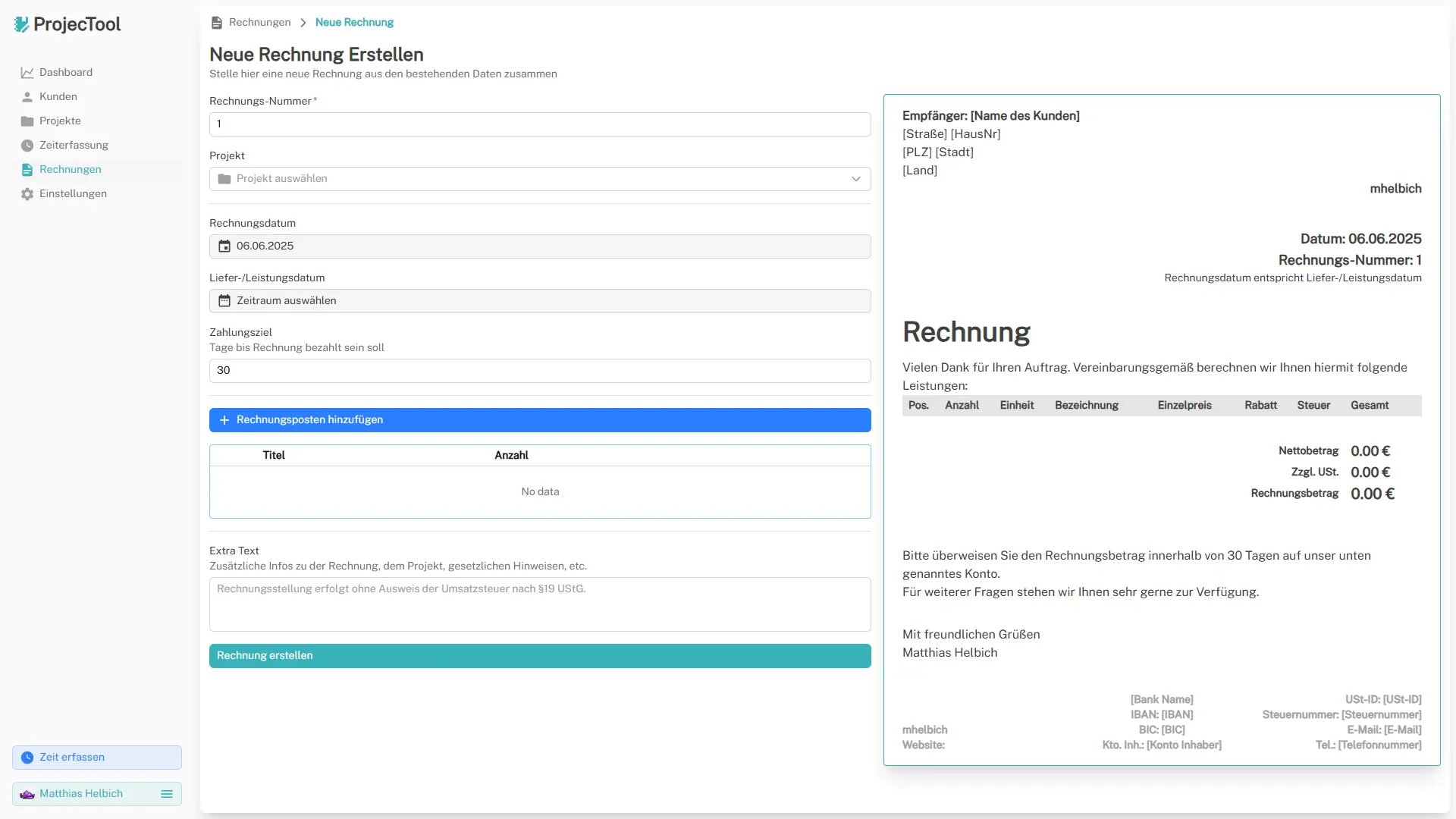
Task: Open the menu beside Matthias Helbich
Action: (x=167, y=794)
